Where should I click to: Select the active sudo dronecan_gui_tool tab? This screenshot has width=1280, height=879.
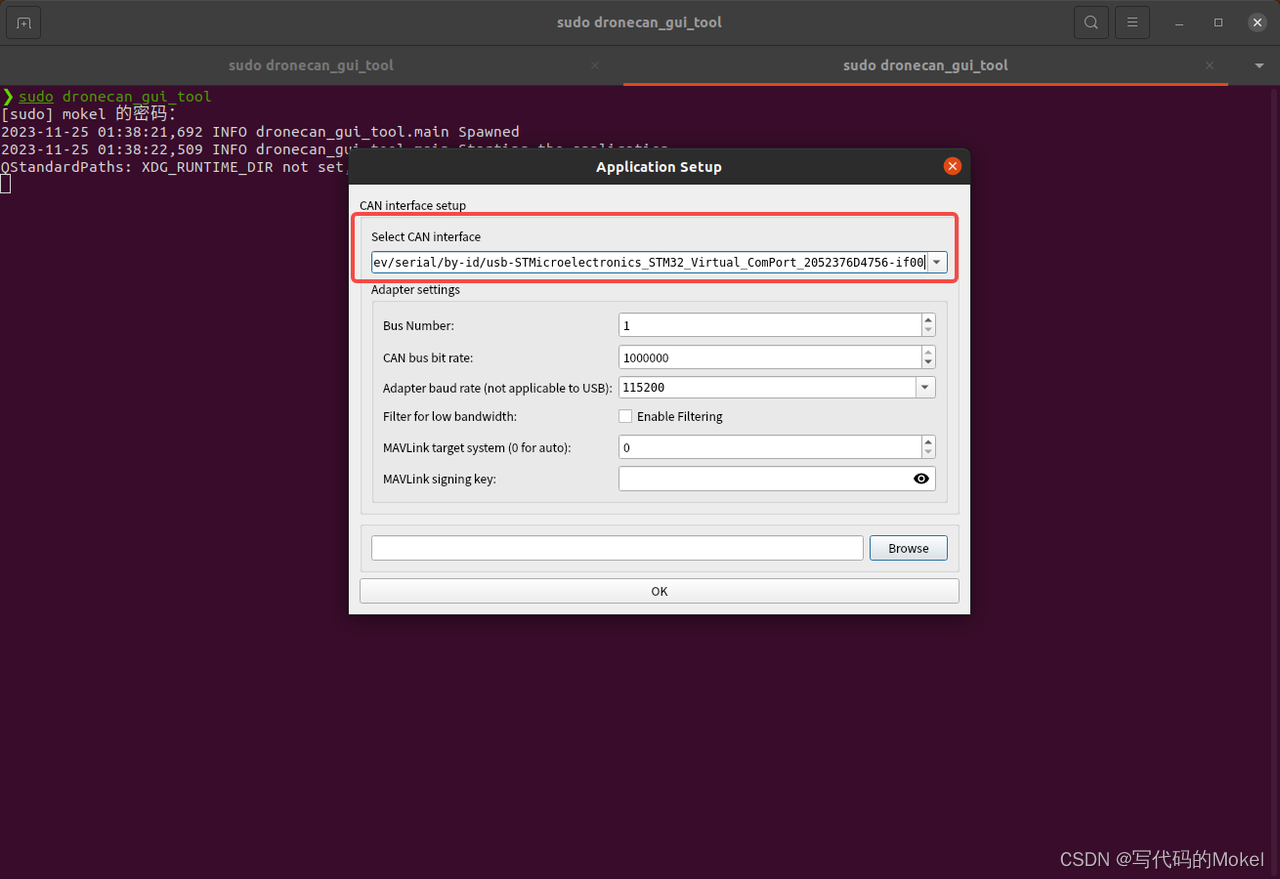[x=925, y=65]
